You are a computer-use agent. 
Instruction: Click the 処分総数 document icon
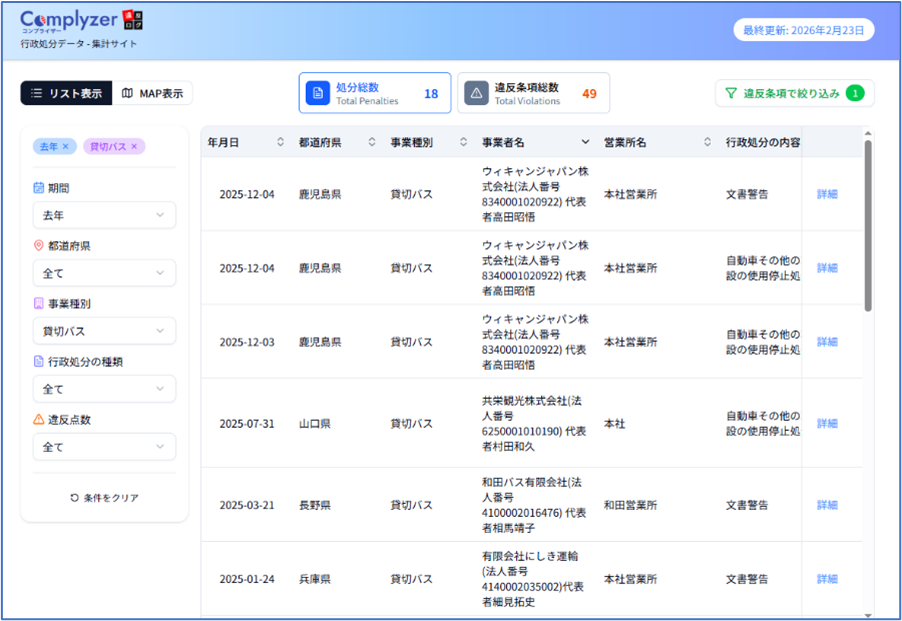[x=319, y=92]
